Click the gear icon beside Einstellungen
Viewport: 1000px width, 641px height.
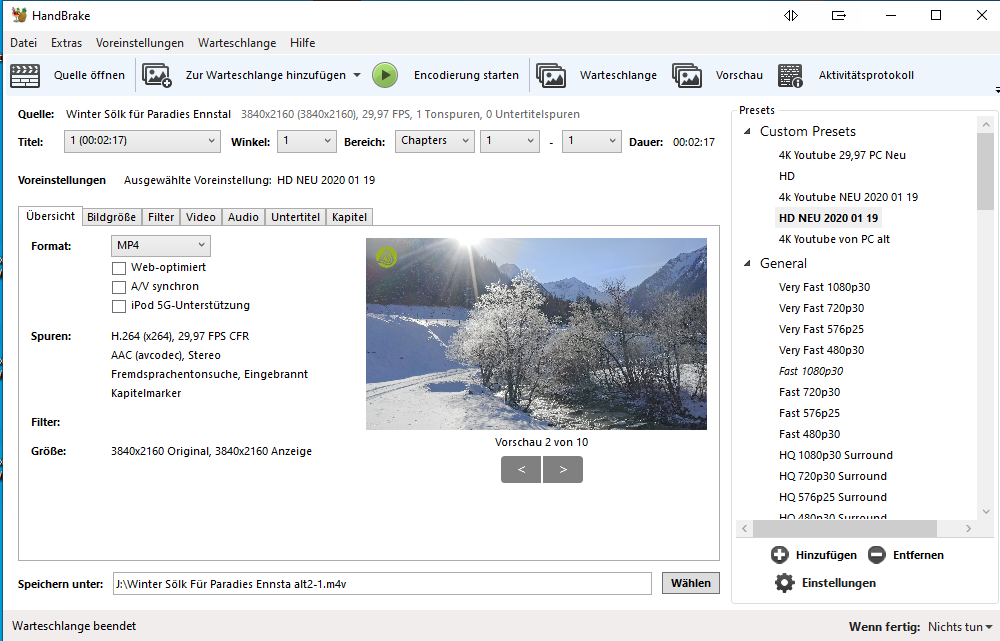[784, 583]
